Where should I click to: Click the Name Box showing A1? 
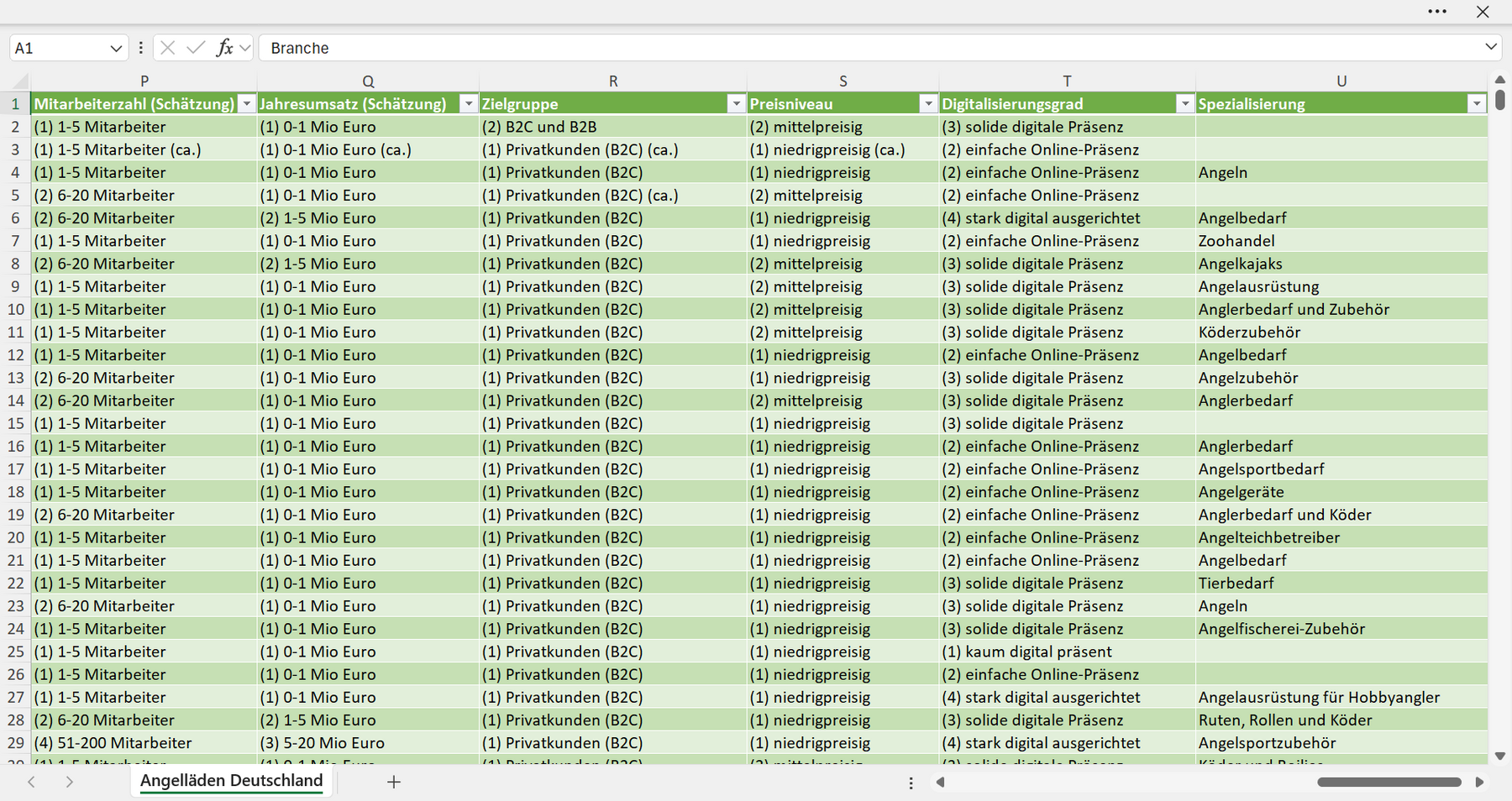(59, 48)
